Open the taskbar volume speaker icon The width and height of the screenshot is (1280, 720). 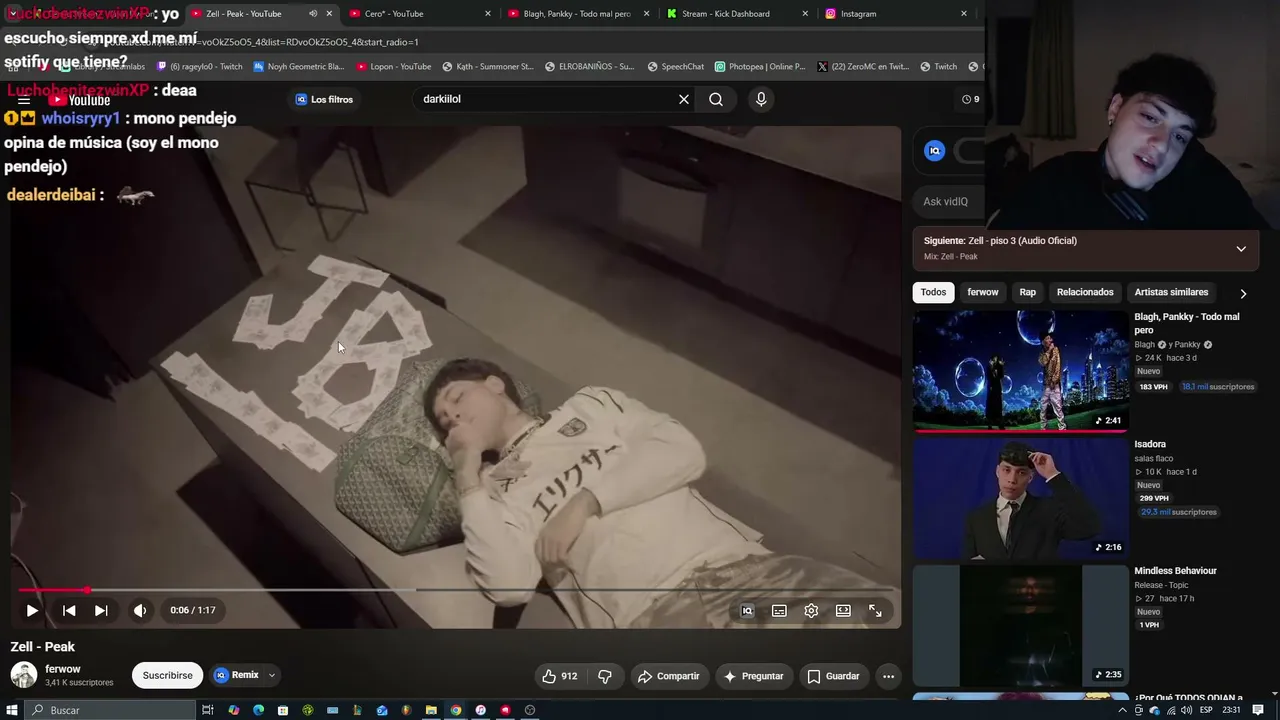[1186, 710]
